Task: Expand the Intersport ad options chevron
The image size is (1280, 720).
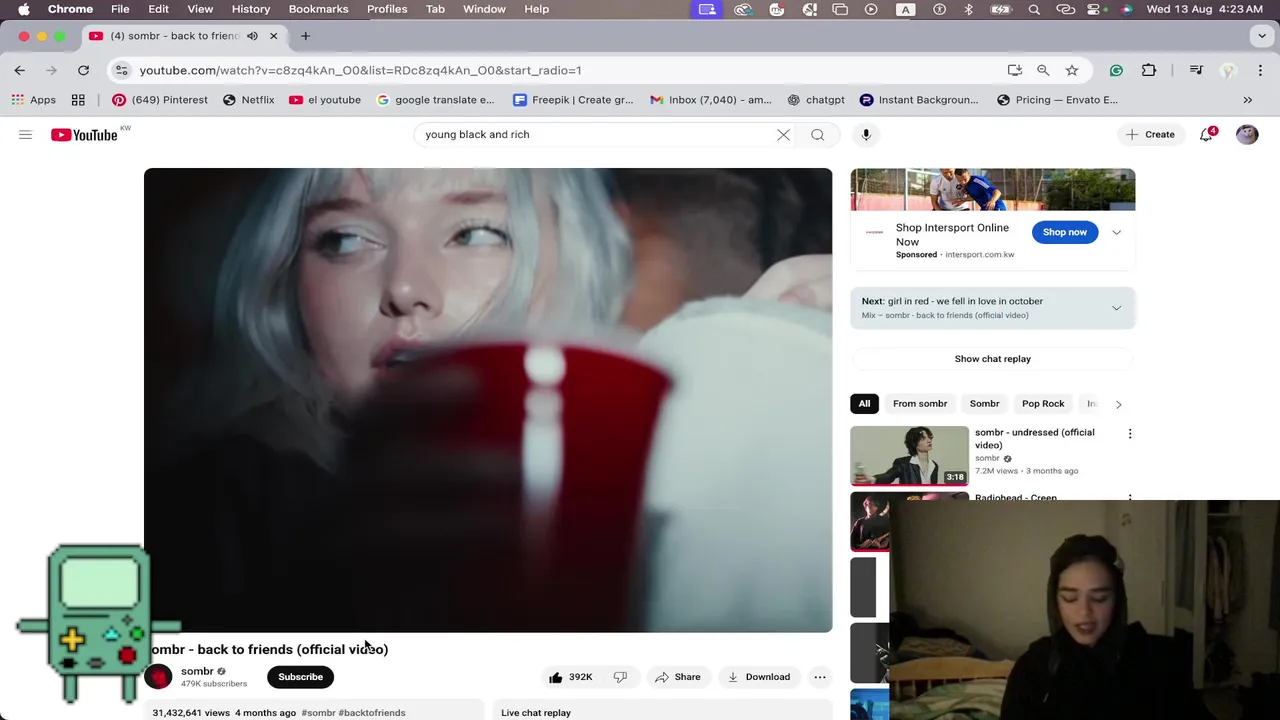Action: (x=1116, y=232)
